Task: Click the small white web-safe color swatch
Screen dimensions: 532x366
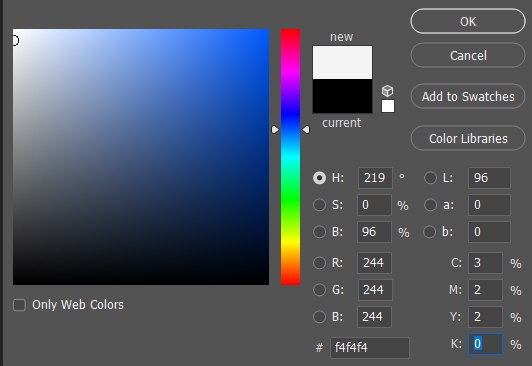Action: tap(388, 106)
